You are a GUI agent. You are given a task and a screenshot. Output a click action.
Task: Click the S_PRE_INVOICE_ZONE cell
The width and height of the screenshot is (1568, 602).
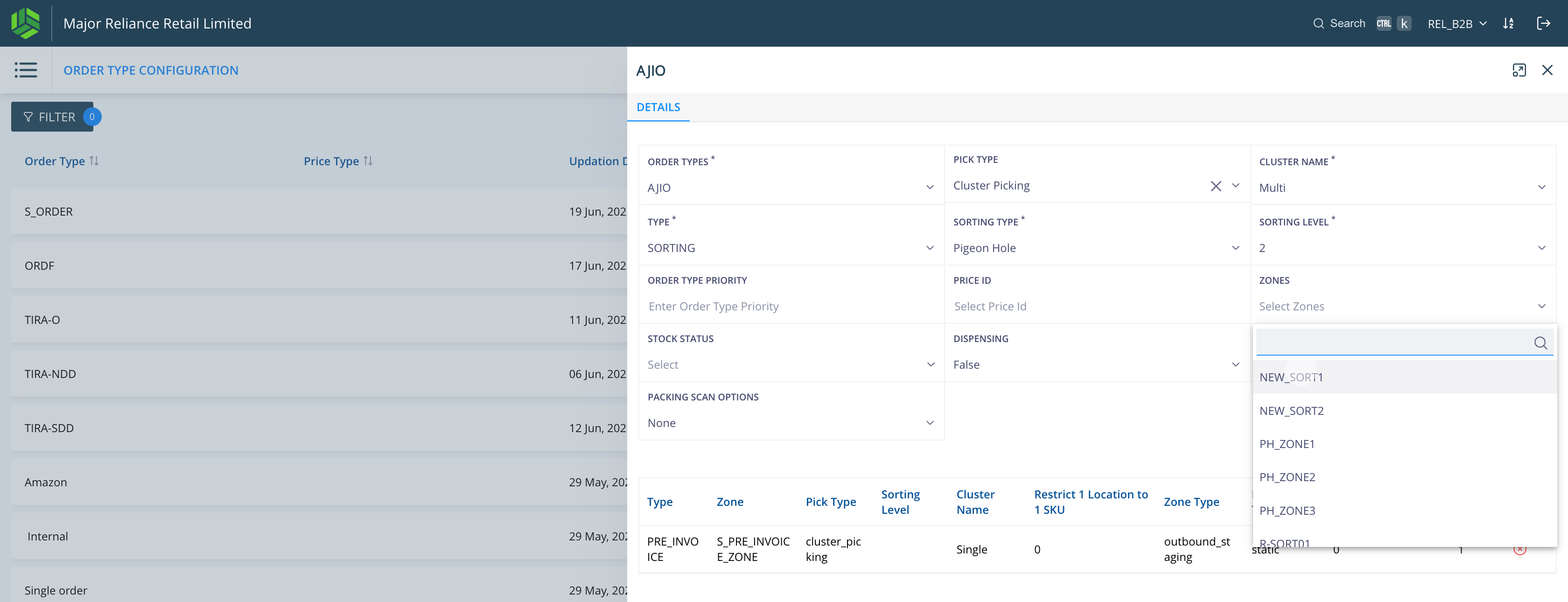pyautogui.click(x=753, y=549)
